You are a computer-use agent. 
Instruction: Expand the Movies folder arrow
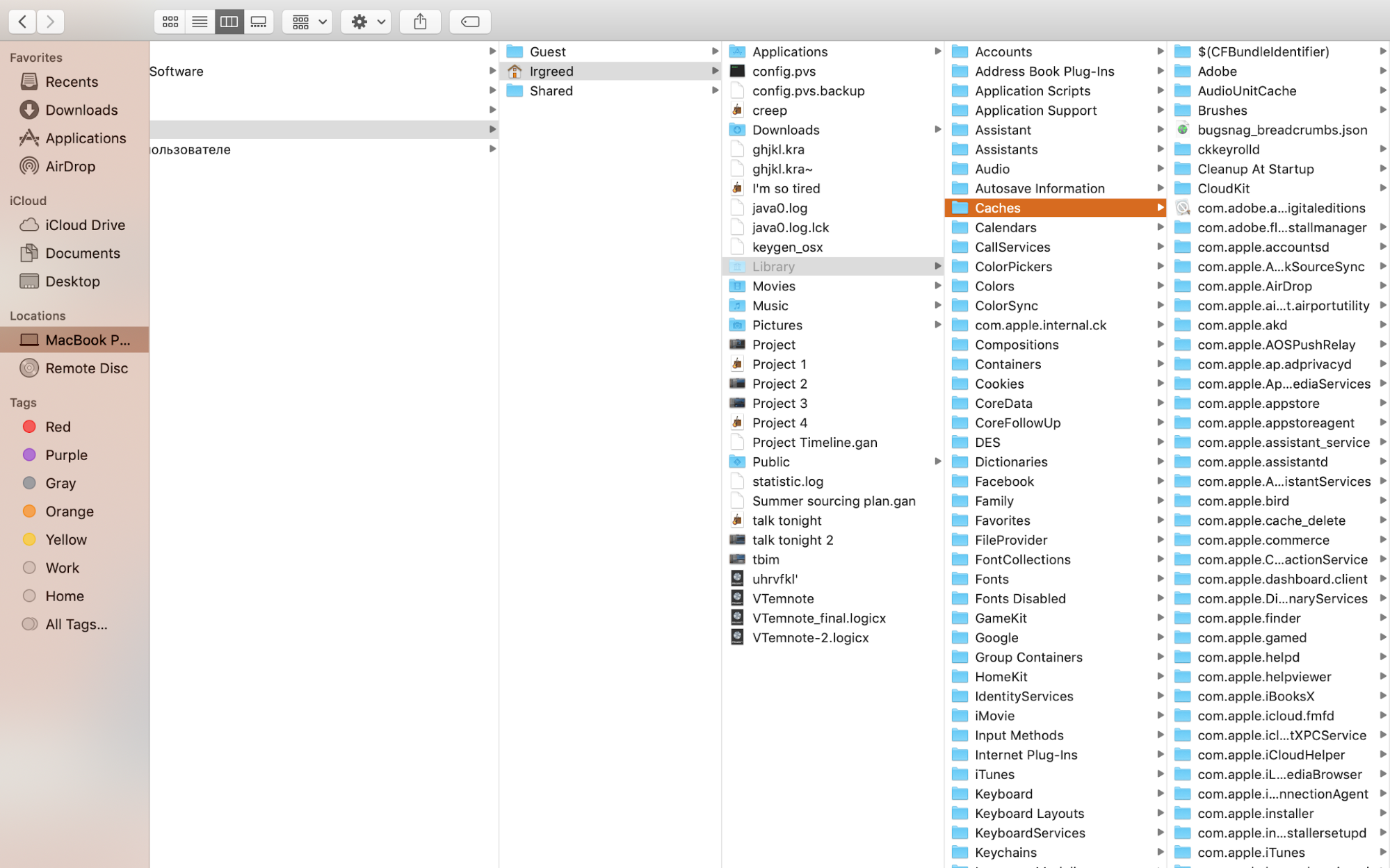pyautogui.click(x=937, y=286)
